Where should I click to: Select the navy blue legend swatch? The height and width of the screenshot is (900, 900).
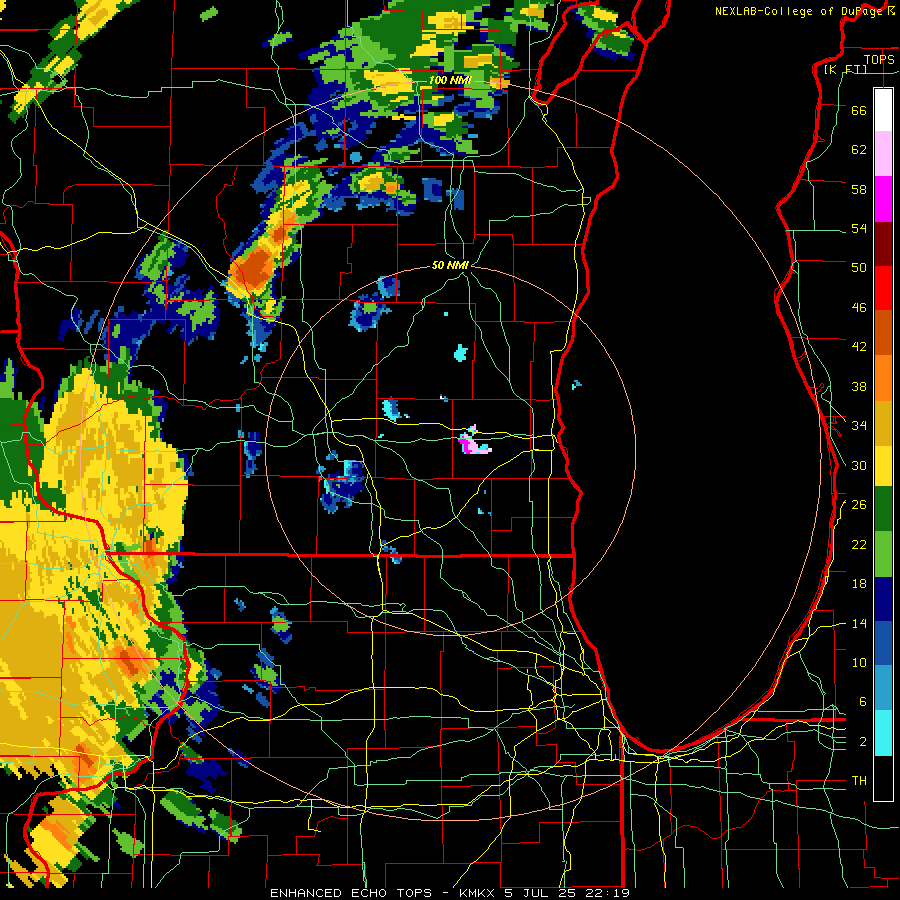883,599
